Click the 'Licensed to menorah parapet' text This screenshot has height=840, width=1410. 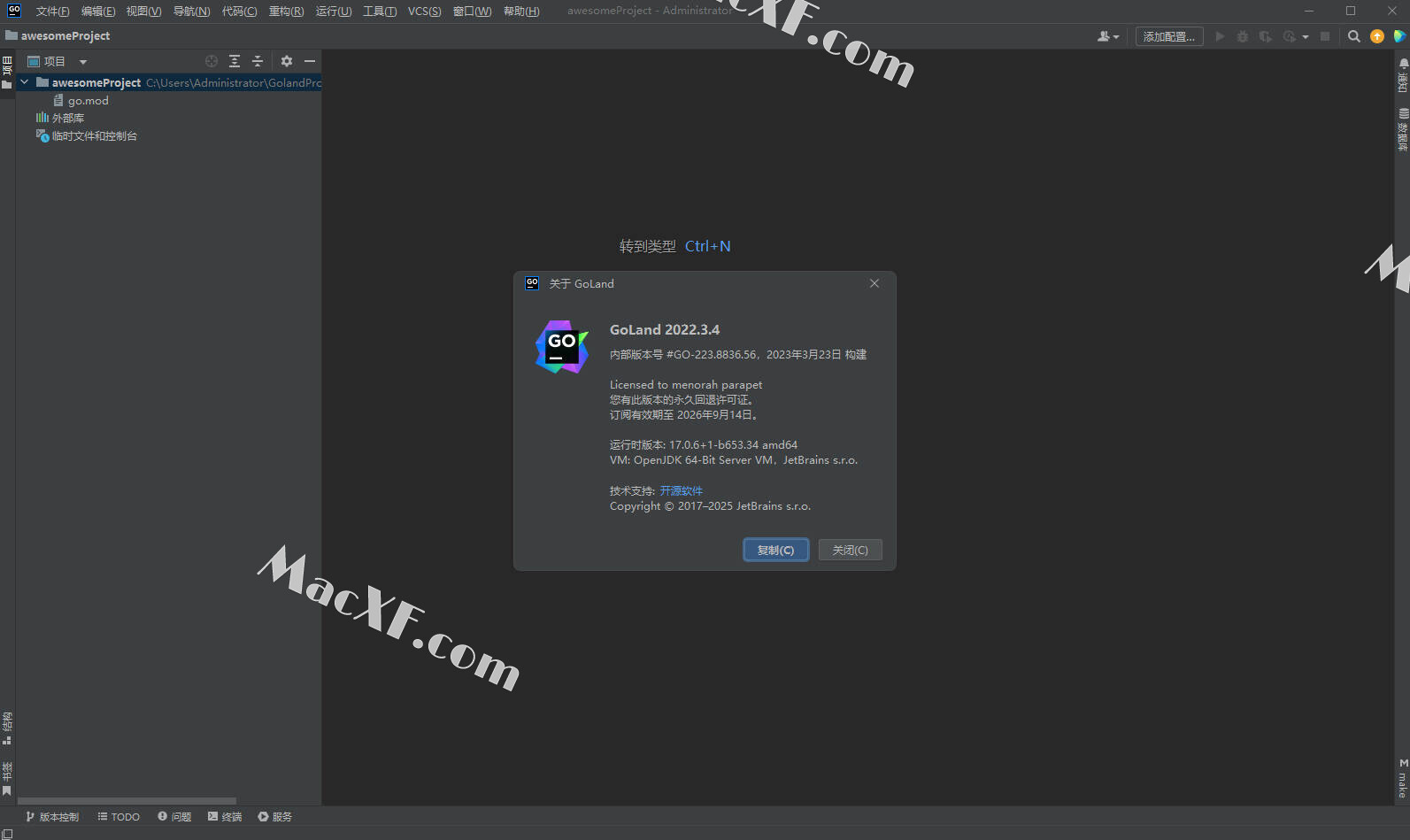[686, 385]
